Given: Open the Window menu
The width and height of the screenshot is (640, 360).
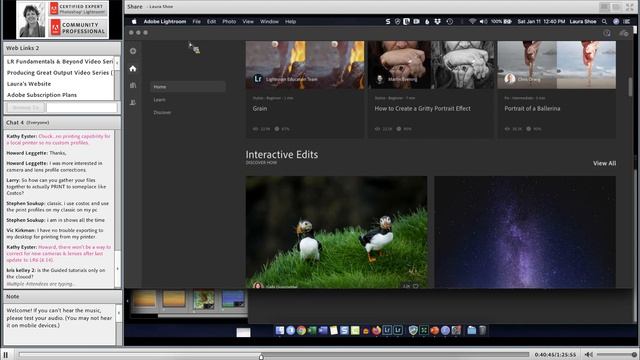Looking at the screenshot, I should (x=269, y=21).
